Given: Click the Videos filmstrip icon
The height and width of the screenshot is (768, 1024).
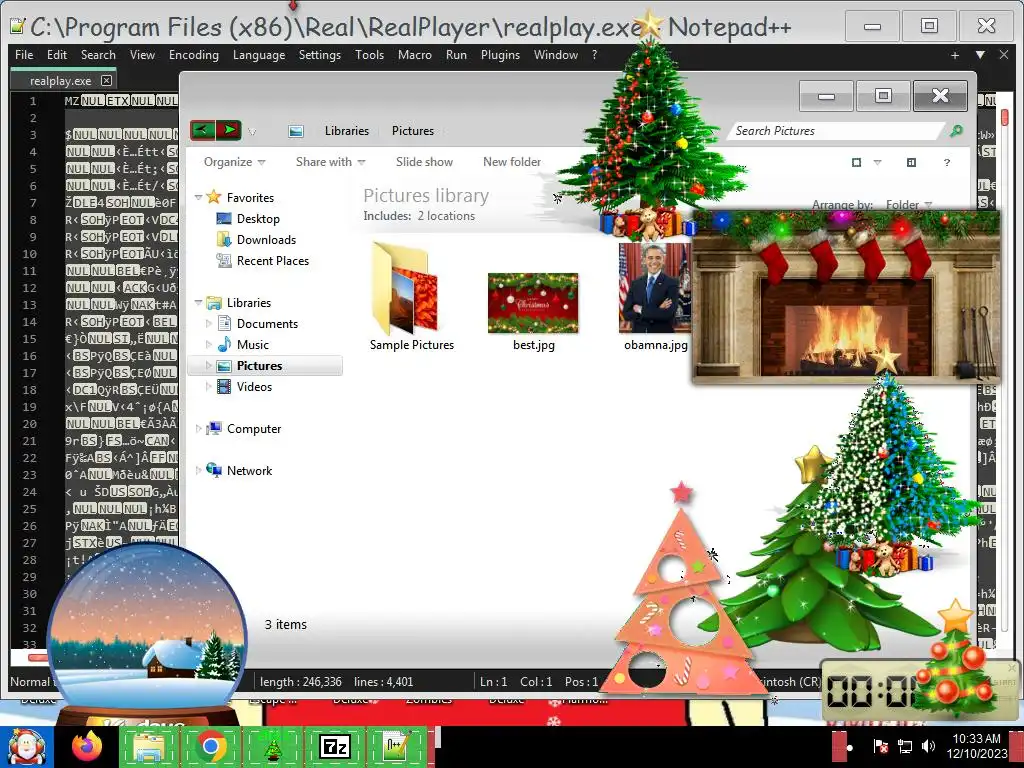Looking at the screenshot, I should coord(224,387).
